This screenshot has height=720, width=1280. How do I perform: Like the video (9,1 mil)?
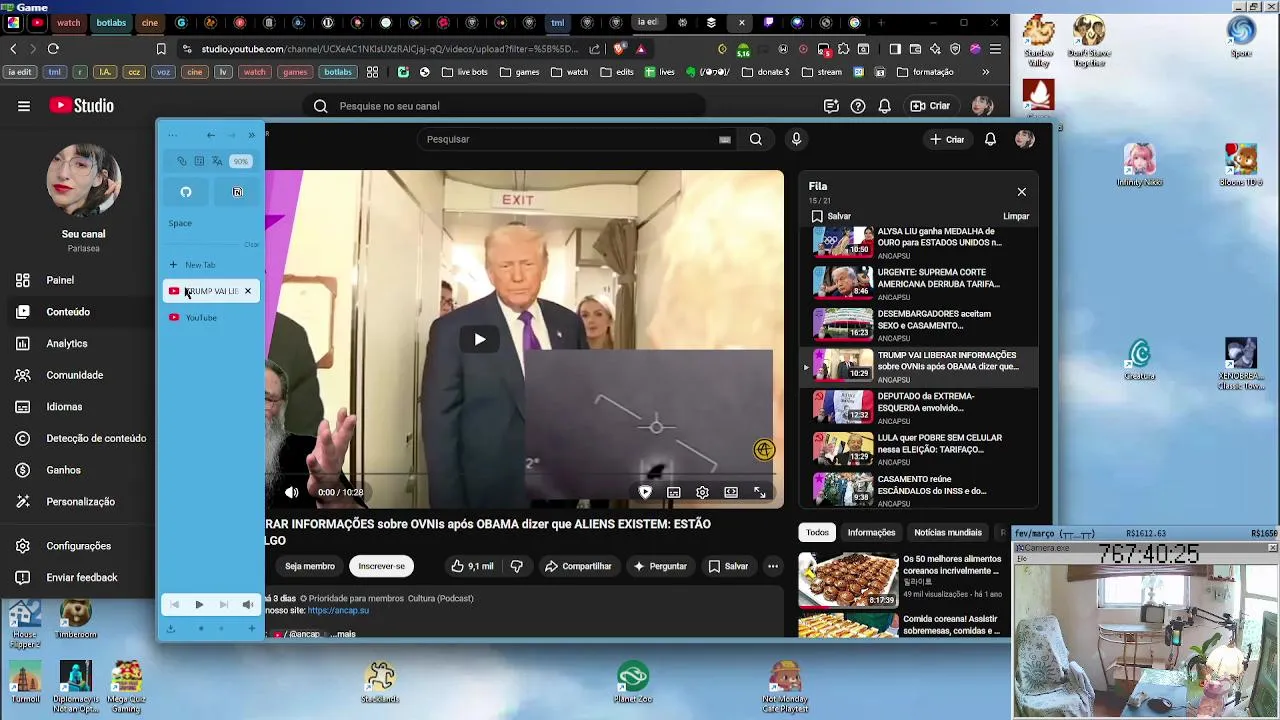tap(471, 566)
